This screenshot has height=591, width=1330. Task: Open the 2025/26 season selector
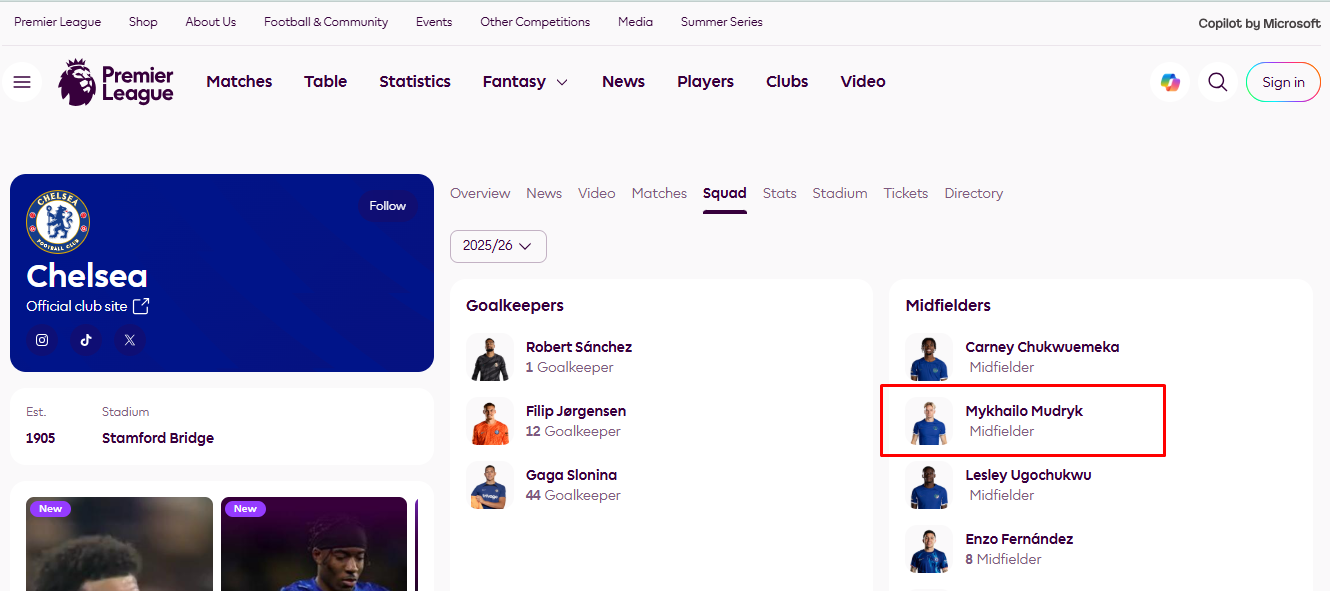[498, 246]
